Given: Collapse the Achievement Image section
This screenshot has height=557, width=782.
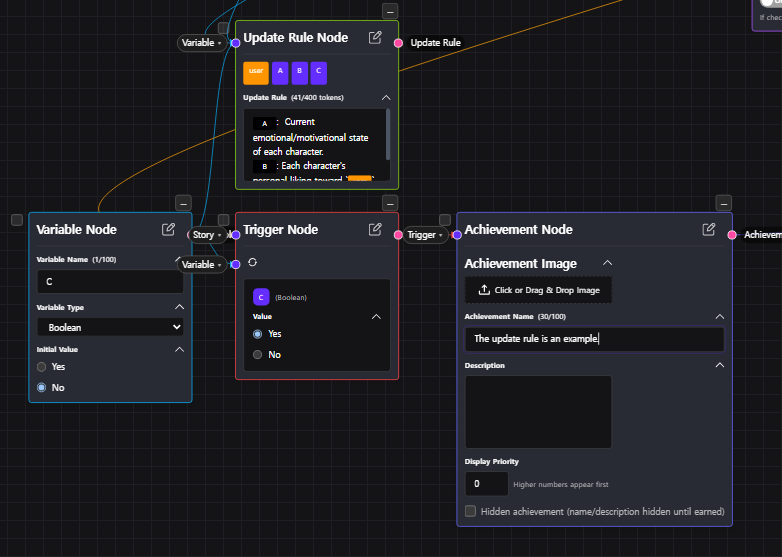Looking at the screenshot, I should tap(607, 263).
